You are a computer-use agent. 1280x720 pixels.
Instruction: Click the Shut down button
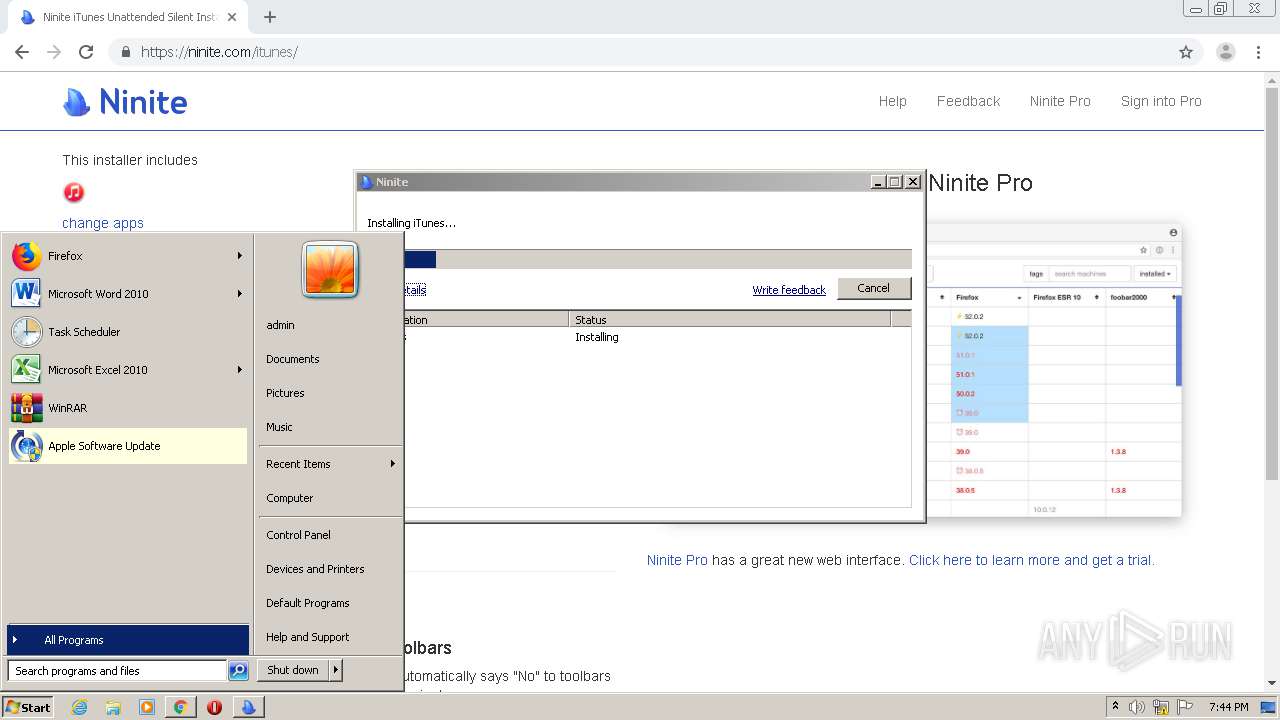click(x=293, y=670)
